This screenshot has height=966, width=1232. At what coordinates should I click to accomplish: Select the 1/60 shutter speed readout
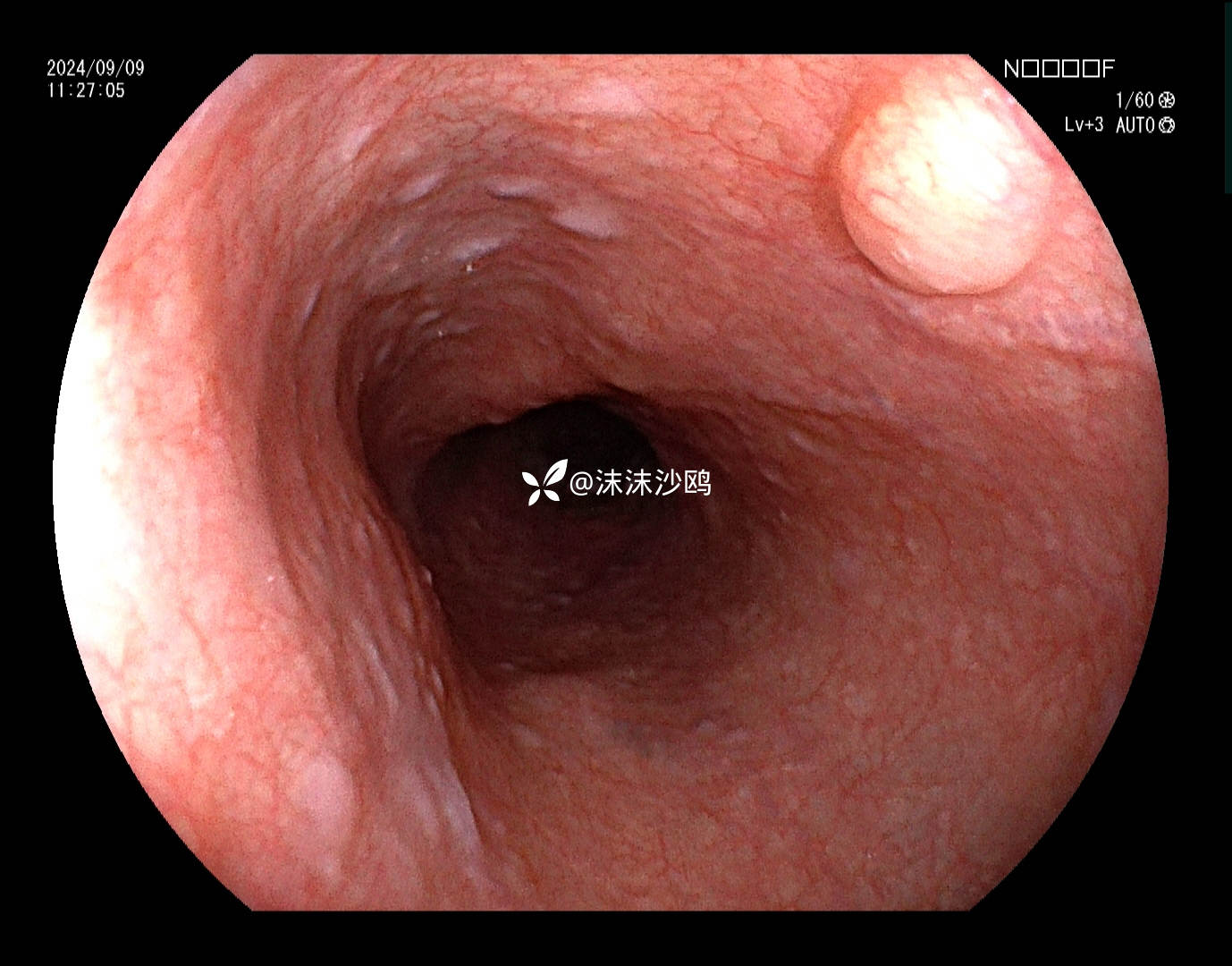[x=1134, y=100]
